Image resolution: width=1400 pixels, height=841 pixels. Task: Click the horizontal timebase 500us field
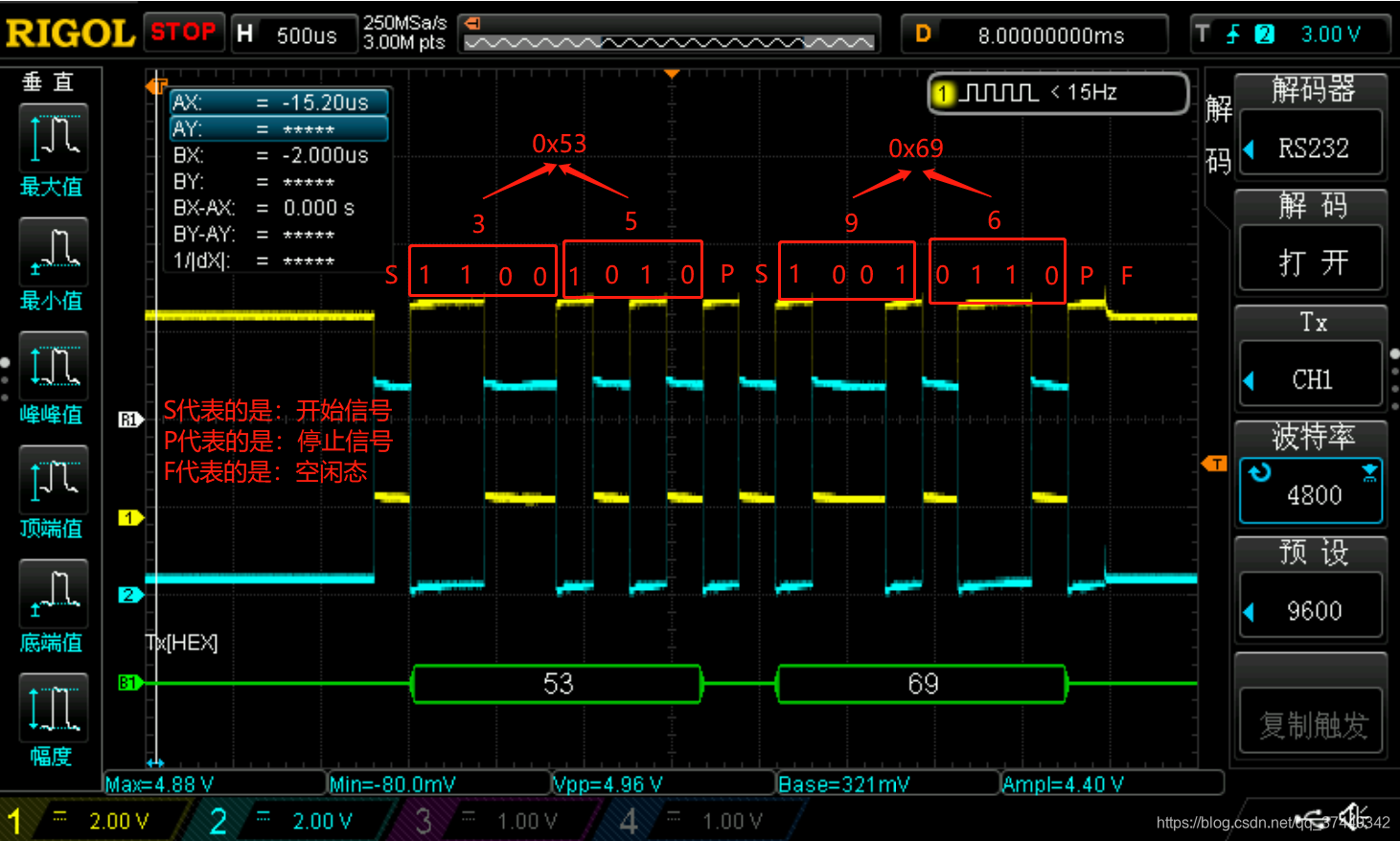306,35
